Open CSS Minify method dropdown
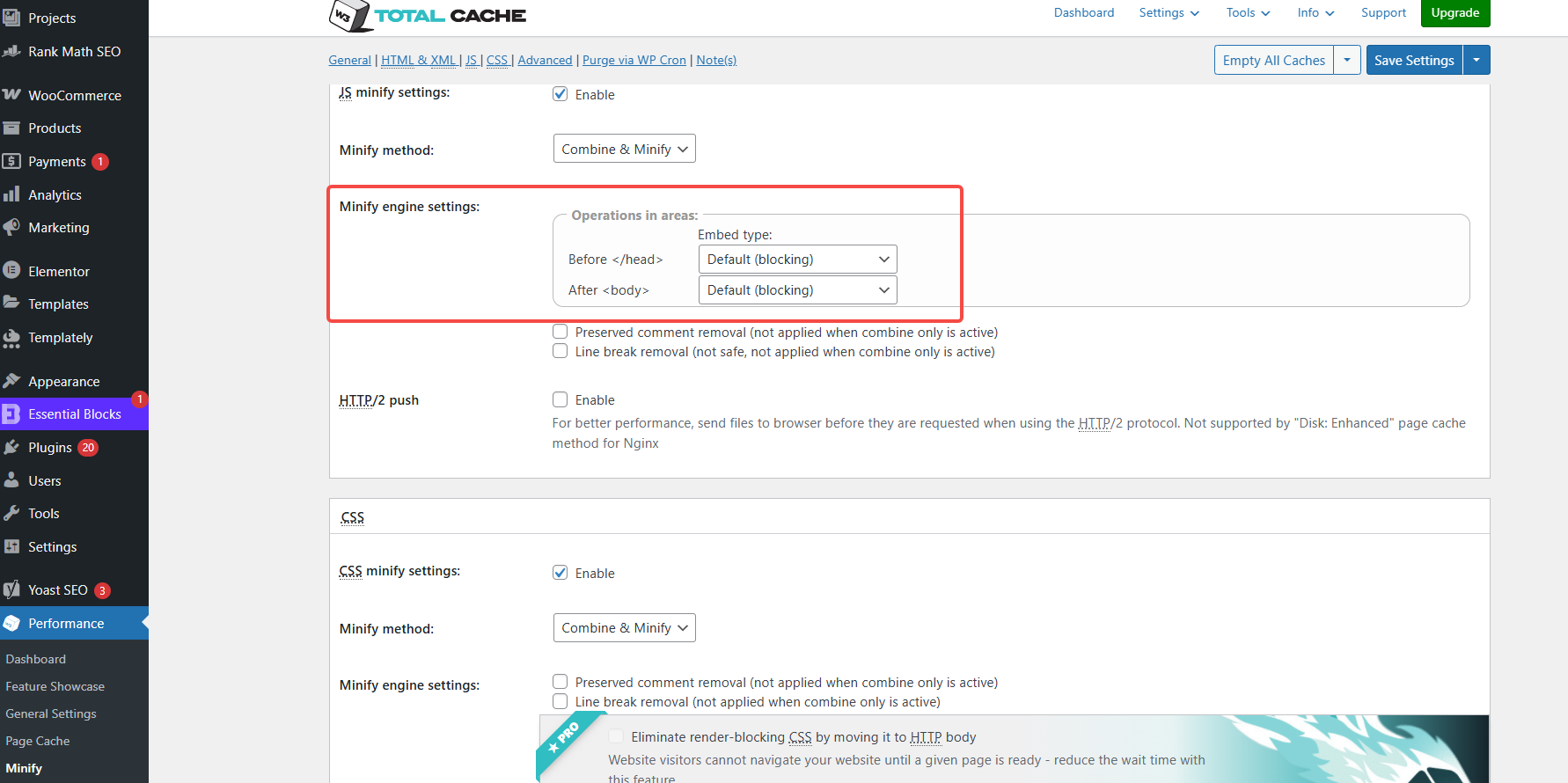Image resolution: width=1568 pixels, height=783 pixels. [624, 628]
